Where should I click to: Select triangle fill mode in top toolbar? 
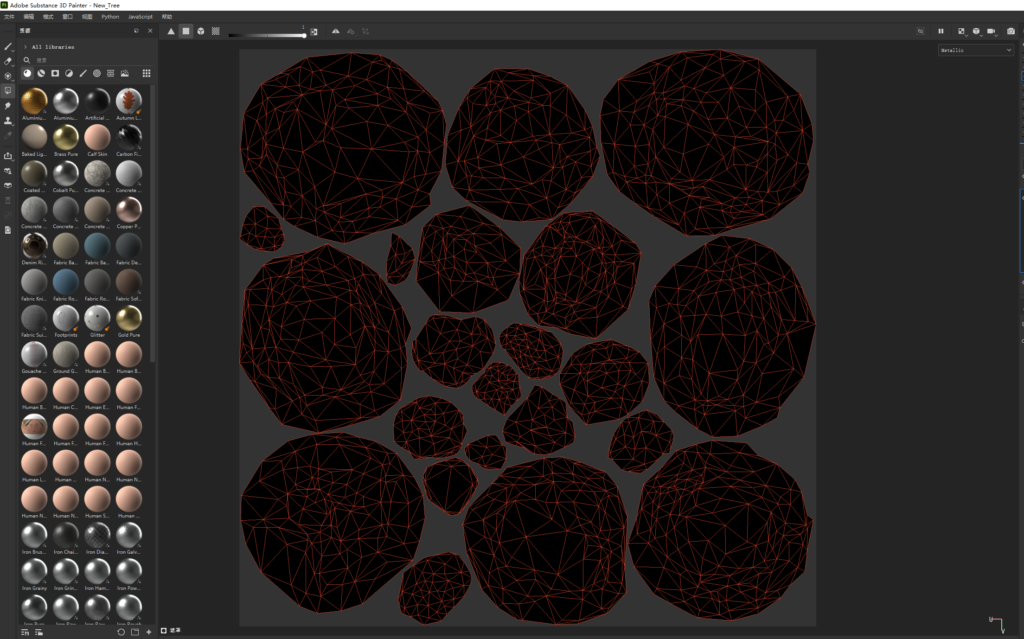171,31
